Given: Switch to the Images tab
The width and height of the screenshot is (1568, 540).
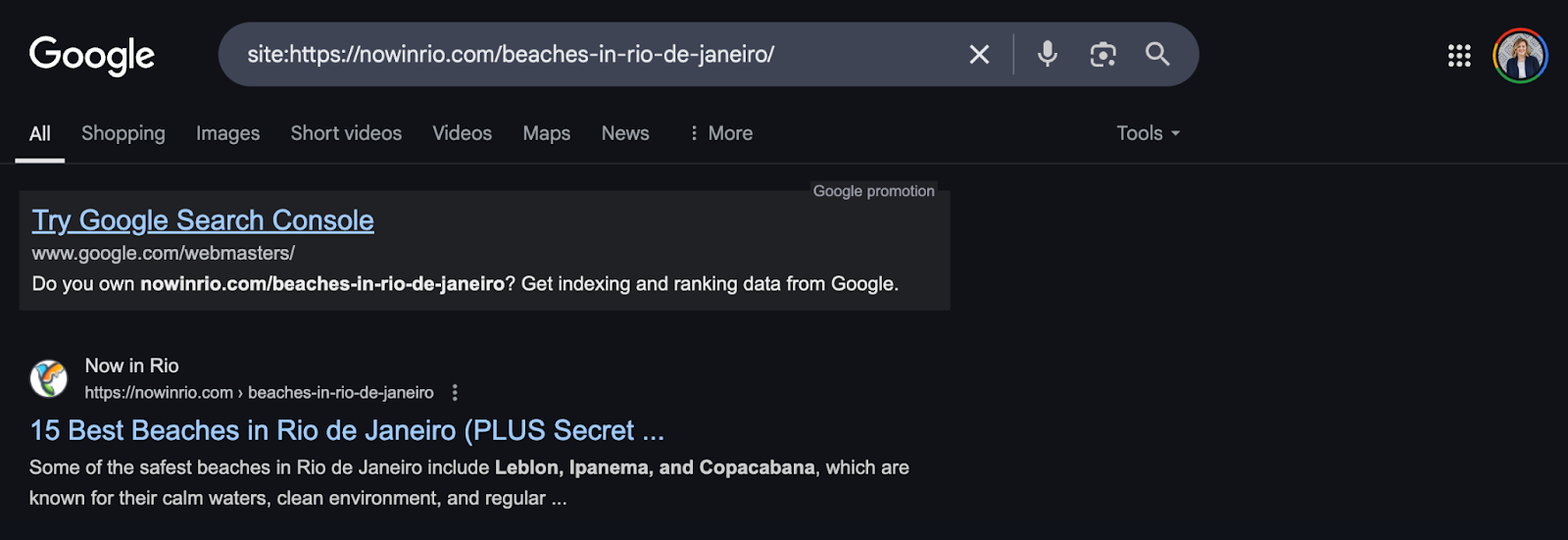Looking at the screenshot, I should coord(227,133).
